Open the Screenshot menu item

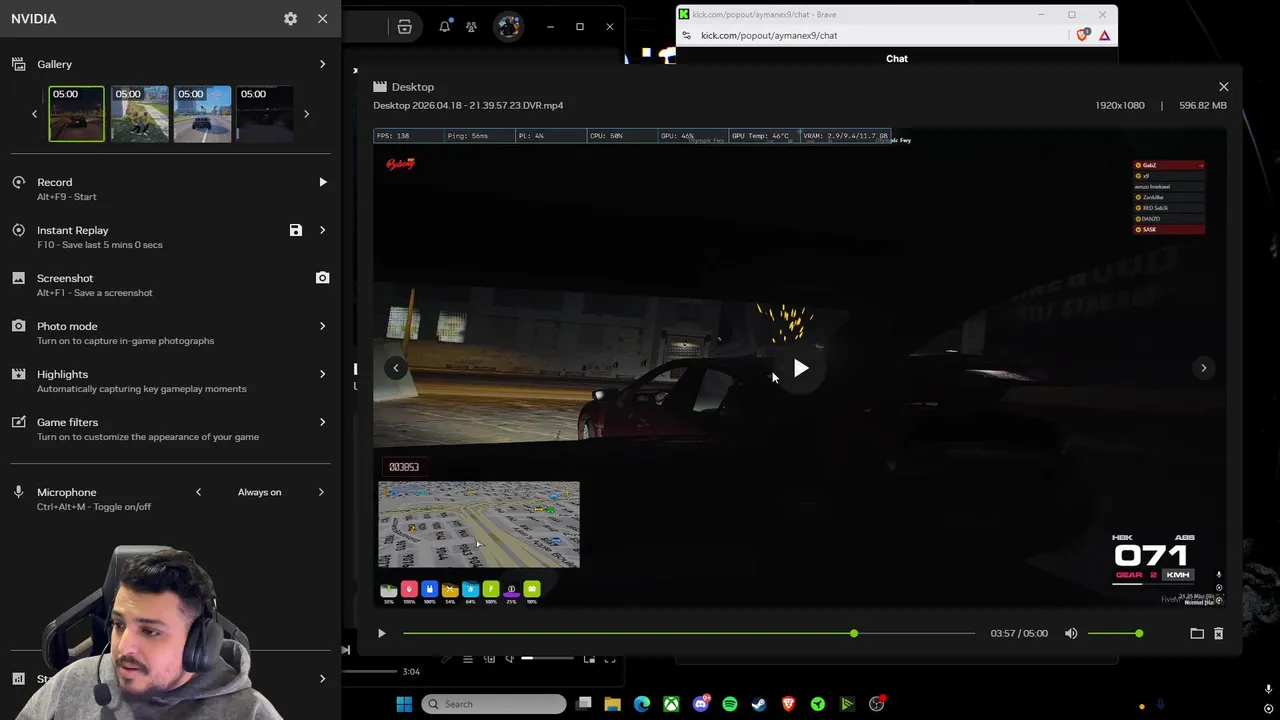[x=170, y=285]
